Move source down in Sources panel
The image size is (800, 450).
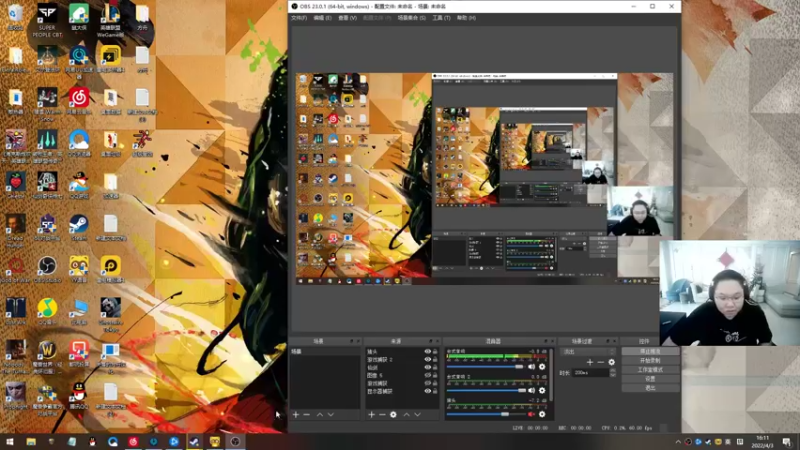[417, 415]
